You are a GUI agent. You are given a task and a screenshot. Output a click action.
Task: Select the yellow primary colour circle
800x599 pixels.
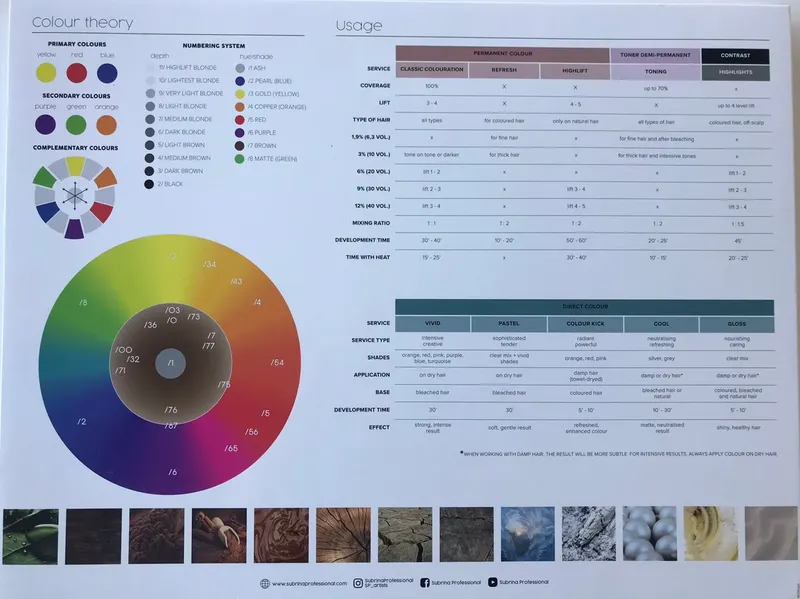pyautogui.click(x=46, y=72)
